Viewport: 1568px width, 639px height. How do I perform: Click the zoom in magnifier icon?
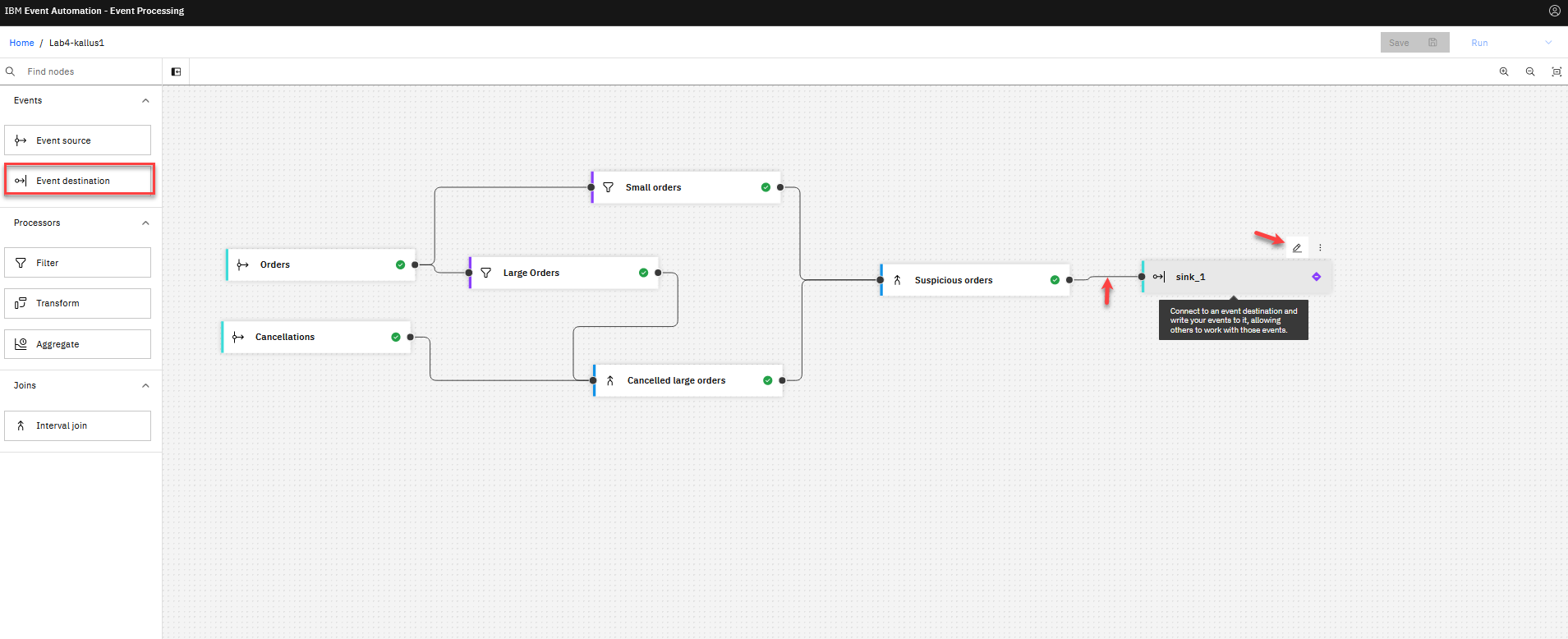click(x=1504, y=71)
